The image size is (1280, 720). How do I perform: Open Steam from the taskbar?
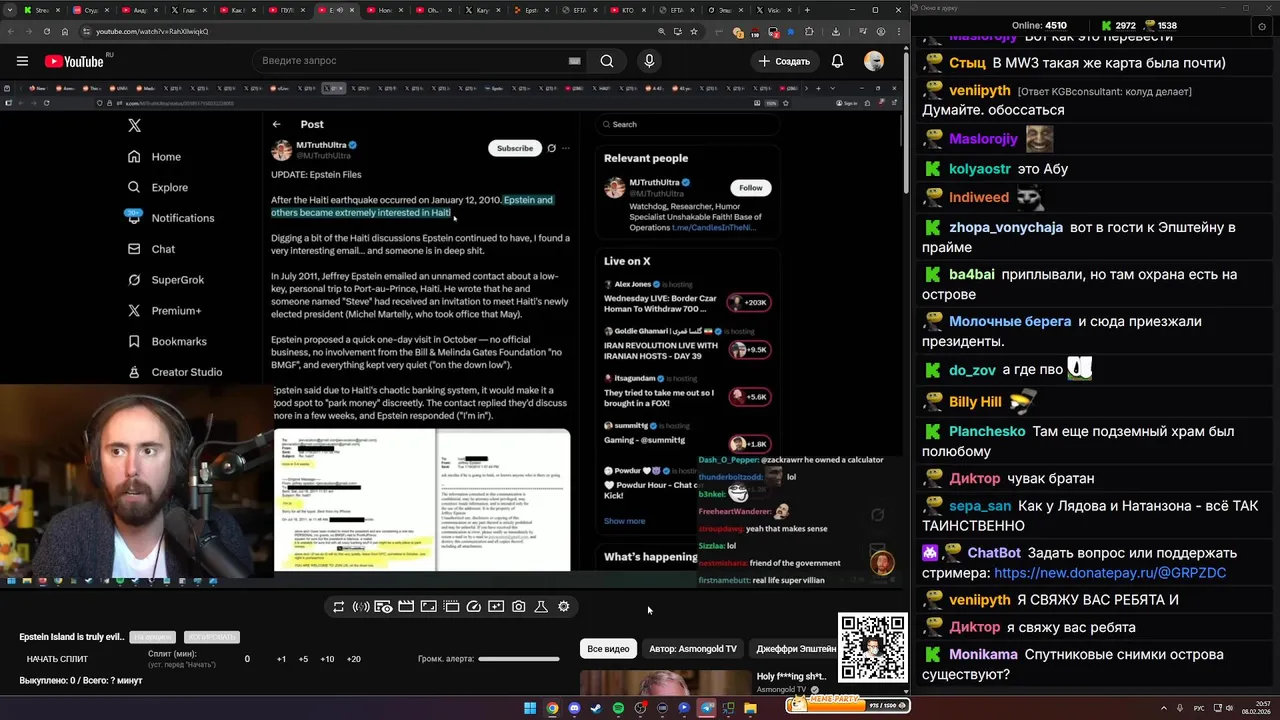pyautogui.click(x=596, y=708)
